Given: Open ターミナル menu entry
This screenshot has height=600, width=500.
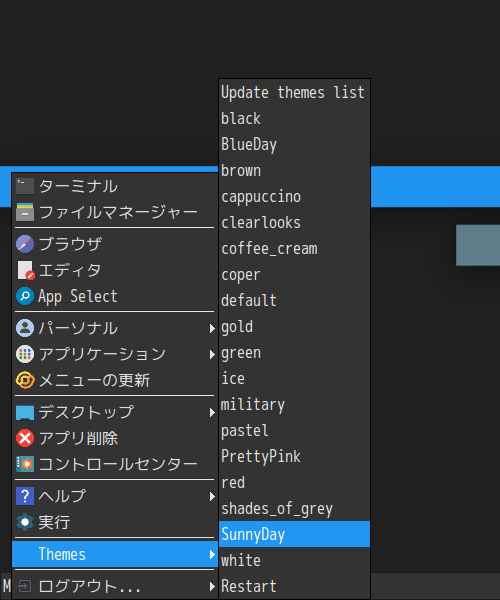Looking at the screenshot, I should coord(115,186).
